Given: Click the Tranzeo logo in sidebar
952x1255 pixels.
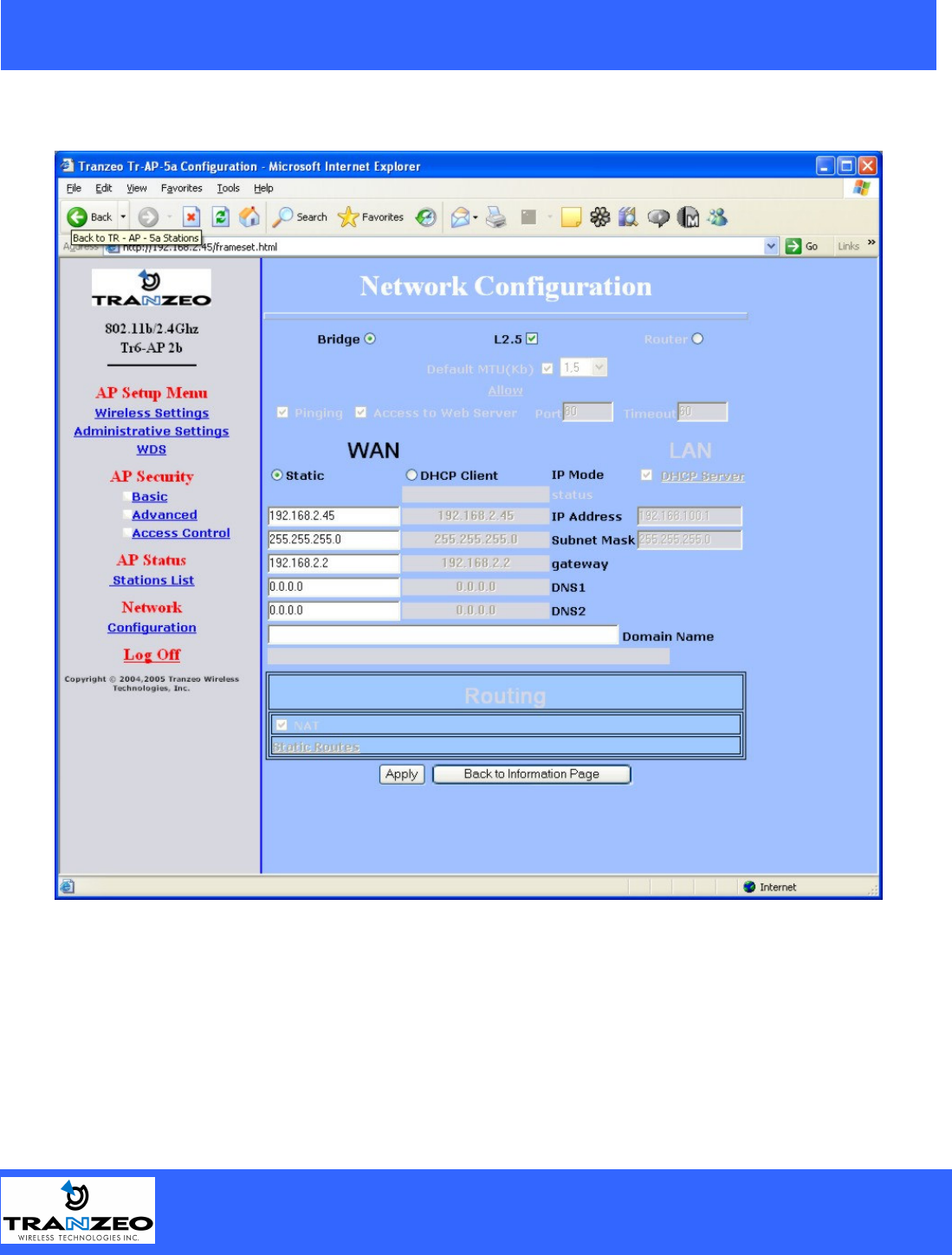Looking at the screenshot, I should [152, 288].
